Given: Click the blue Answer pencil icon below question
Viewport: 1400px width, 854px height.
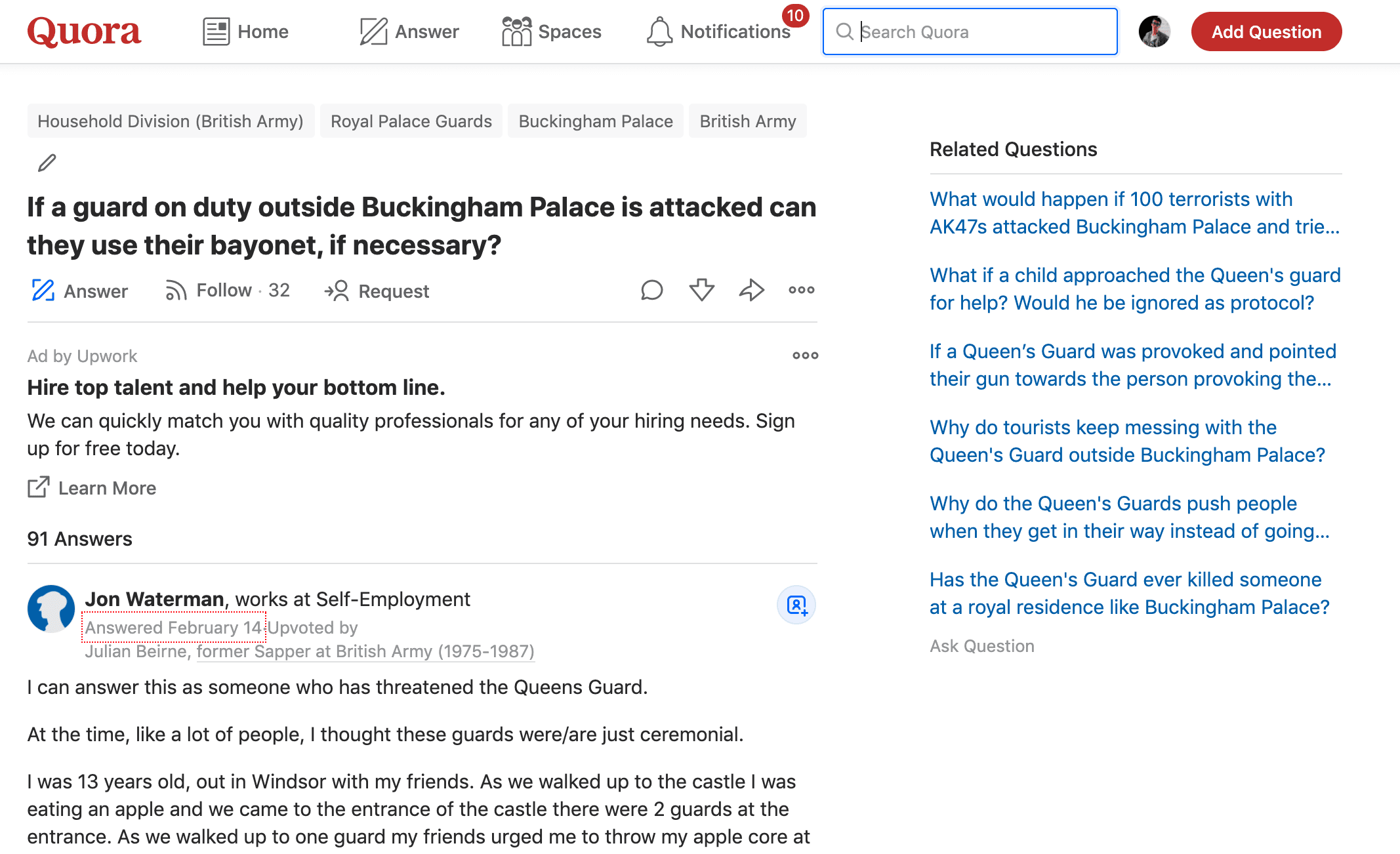Looking at the screenshot, I should click(43, 290).
